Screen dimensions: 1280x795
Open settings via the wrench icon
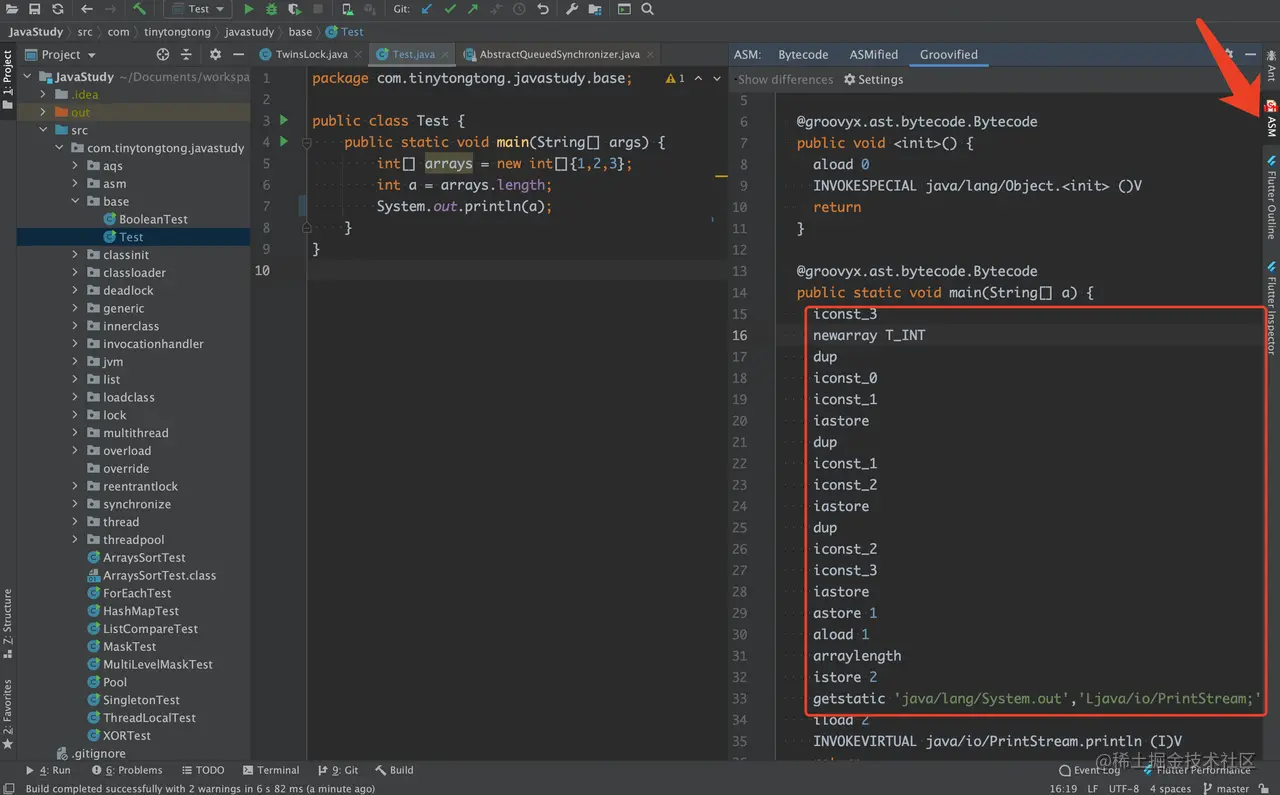click(572, 9)
